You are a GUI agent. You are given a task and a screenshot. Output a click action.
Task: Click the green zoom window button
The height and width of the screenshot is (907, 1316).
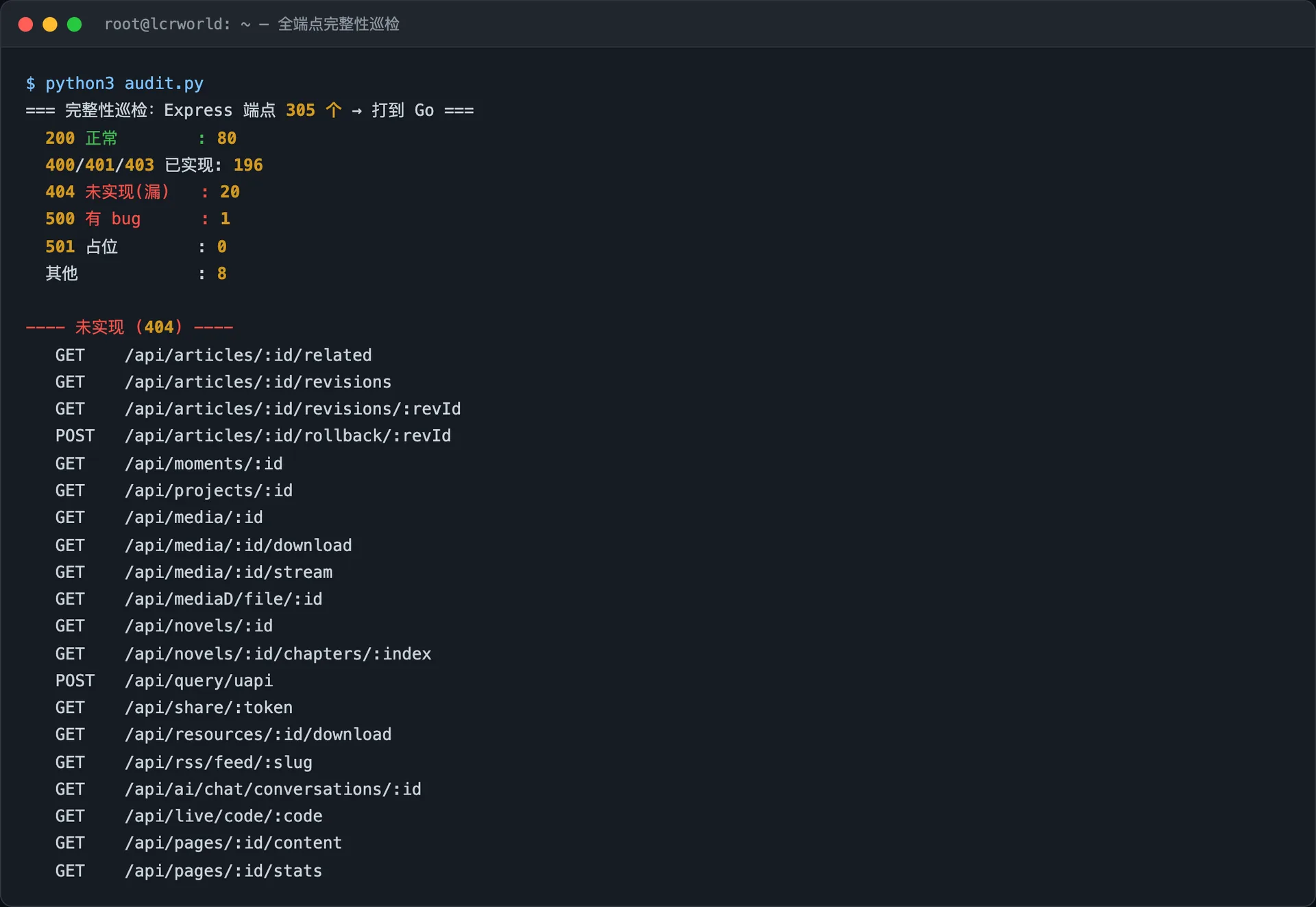[75, 25]
